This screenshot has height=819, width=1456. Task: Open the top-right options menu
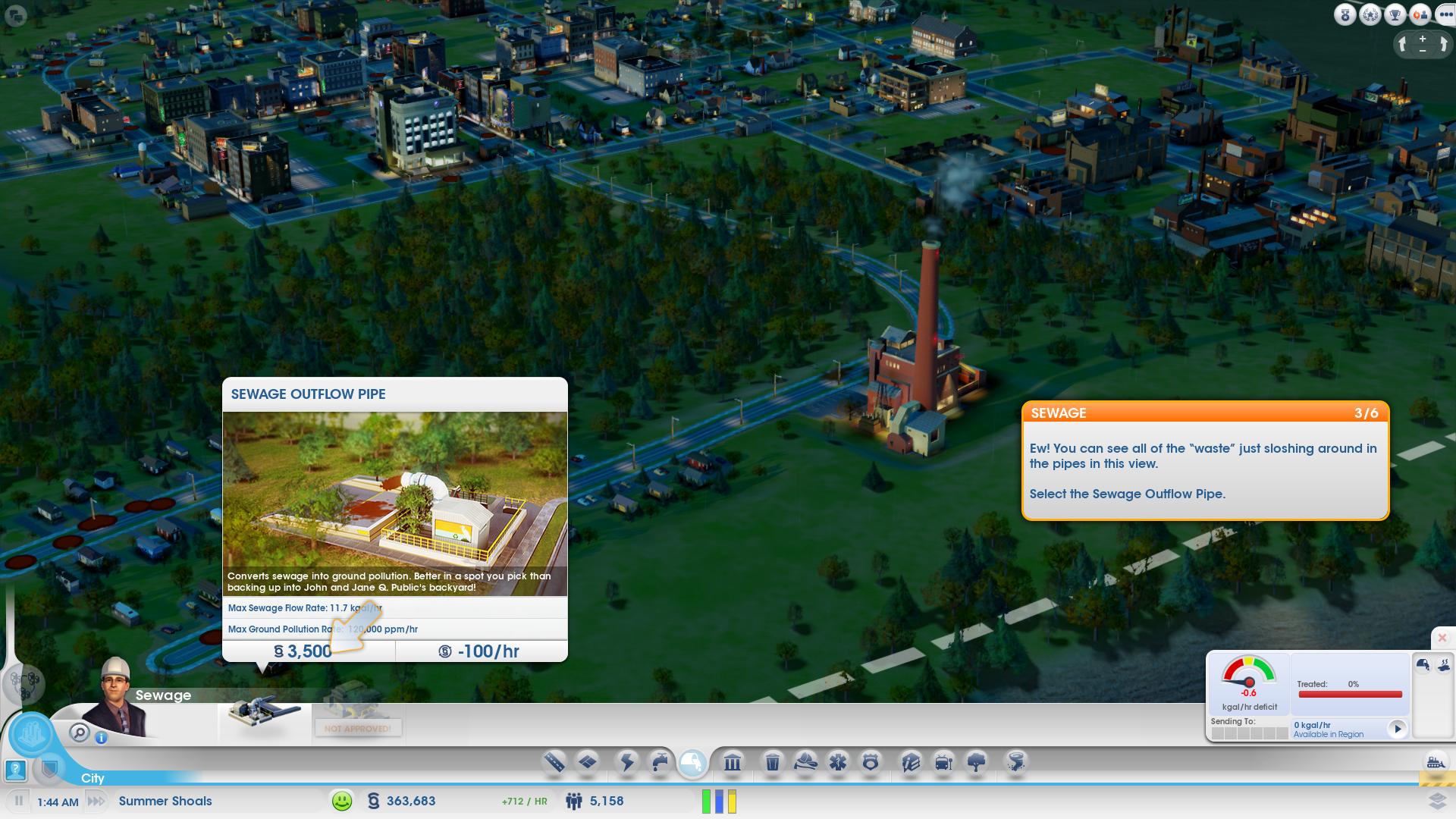click(1445, 14)
